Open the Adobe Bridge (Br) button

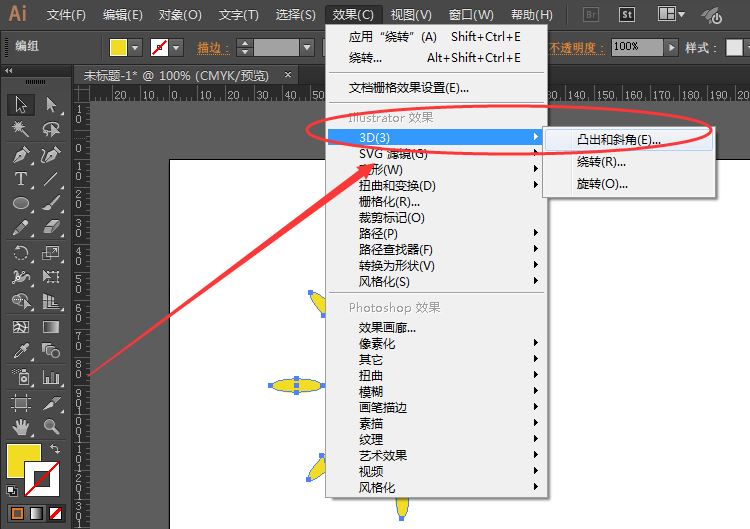point(589,15)
